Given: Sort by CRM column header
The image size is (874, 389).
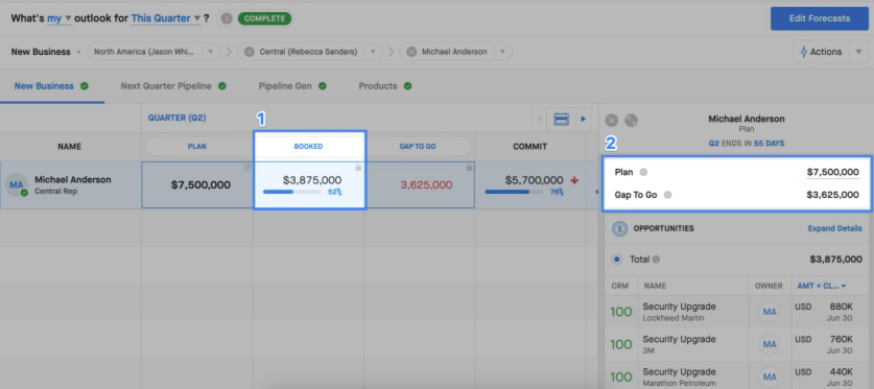Looking at the screenshot, I should coord(619,286).
